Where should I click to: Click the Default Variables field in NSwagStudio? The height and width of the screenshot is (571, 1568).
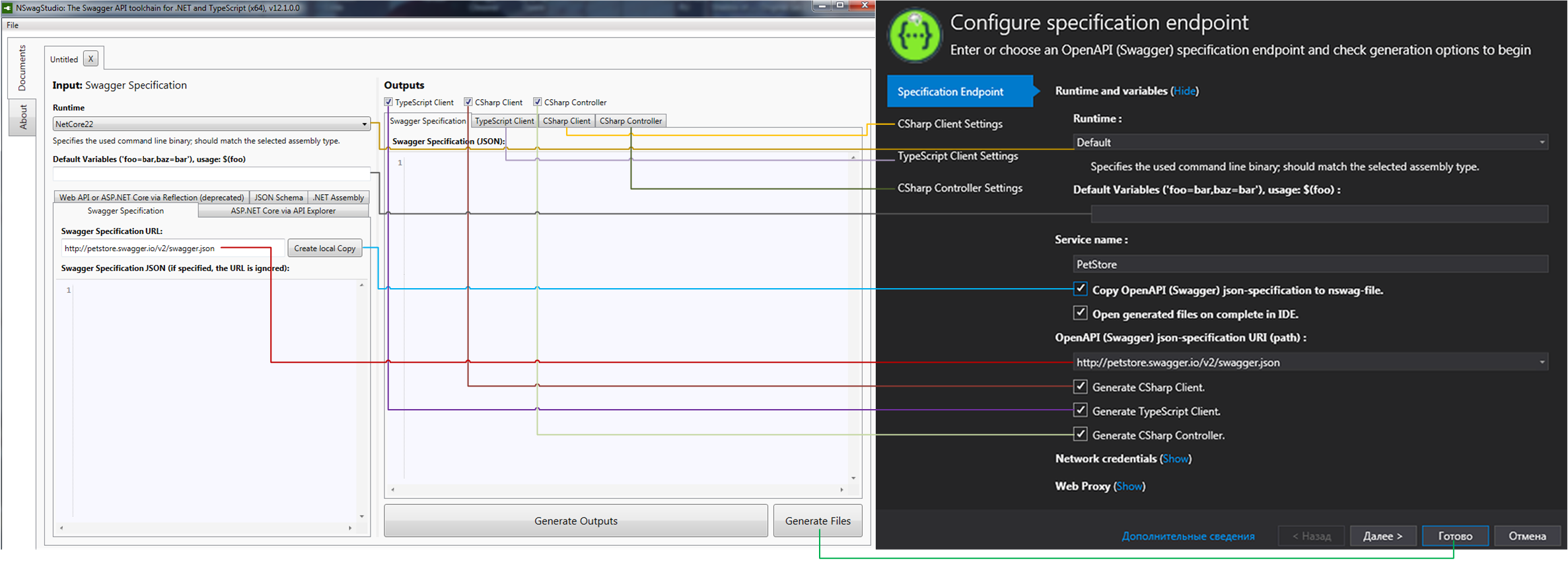pyautogui.click(x=211, y=174)
